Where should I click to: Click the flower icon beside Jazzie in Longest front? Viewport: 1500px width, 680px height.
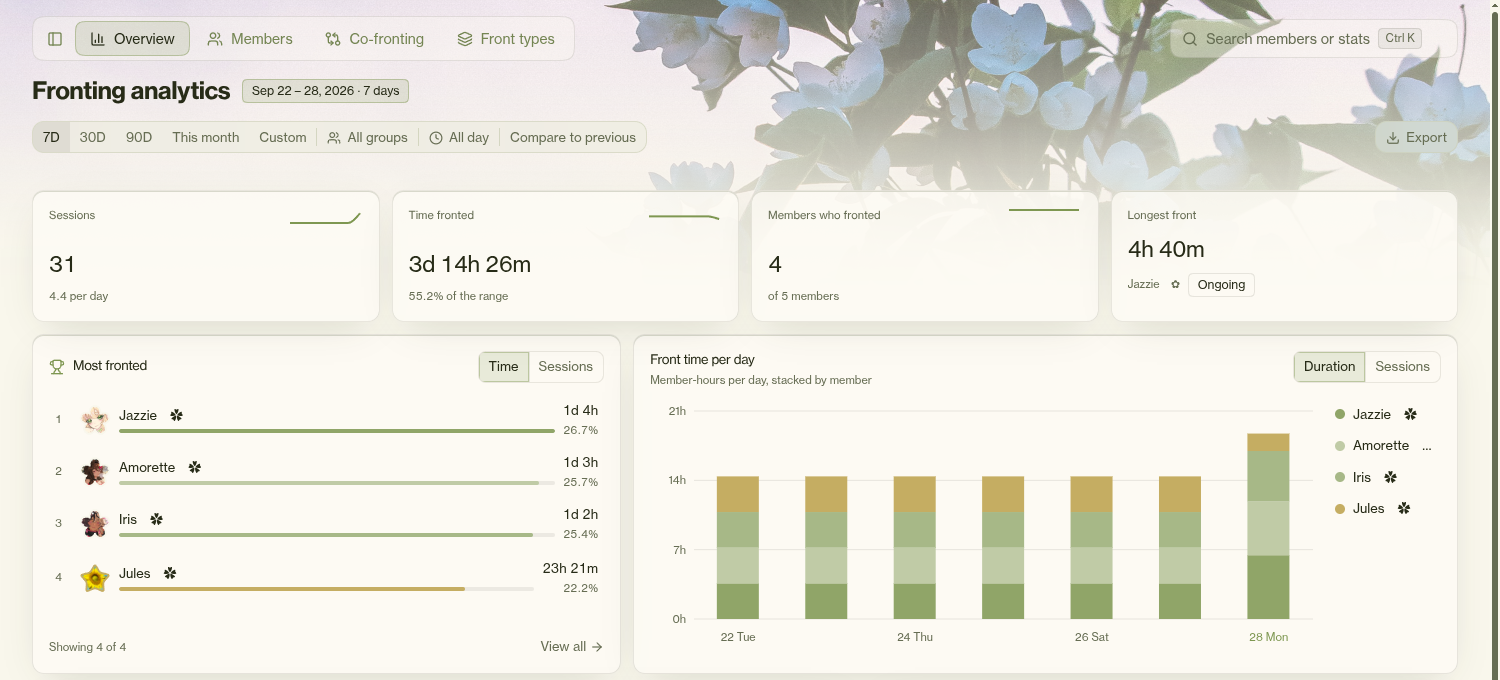point(1175,285)
